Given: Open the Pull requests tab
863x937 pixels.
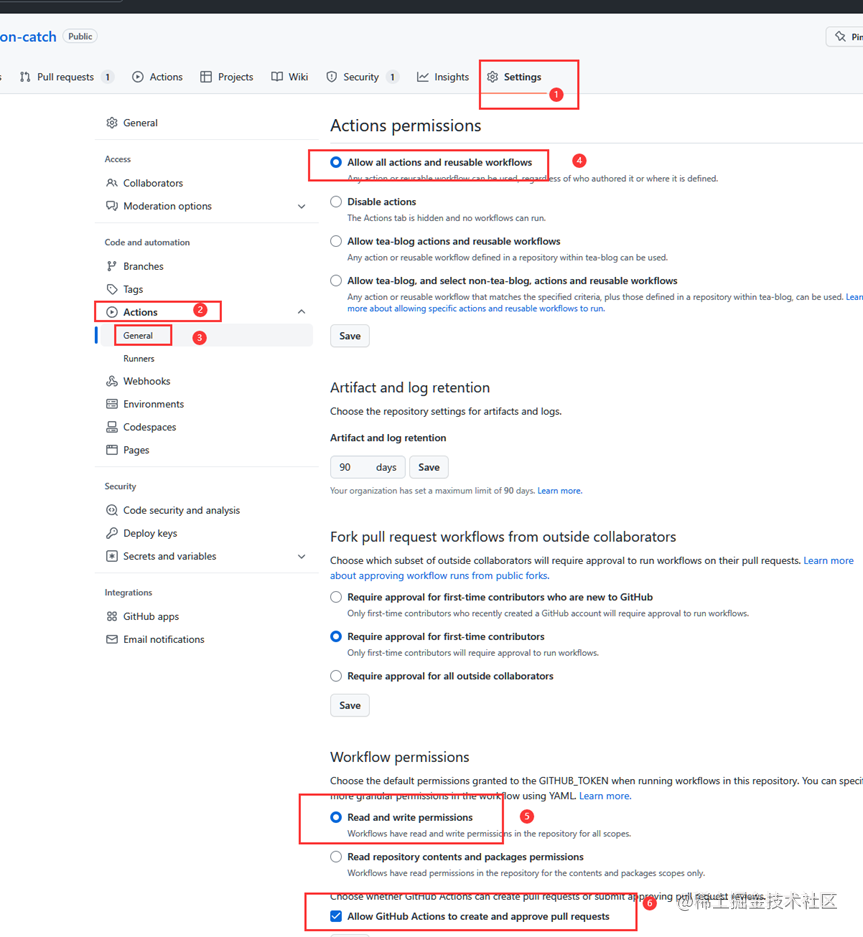Looking at the screenshot, I should pos(66,76).
